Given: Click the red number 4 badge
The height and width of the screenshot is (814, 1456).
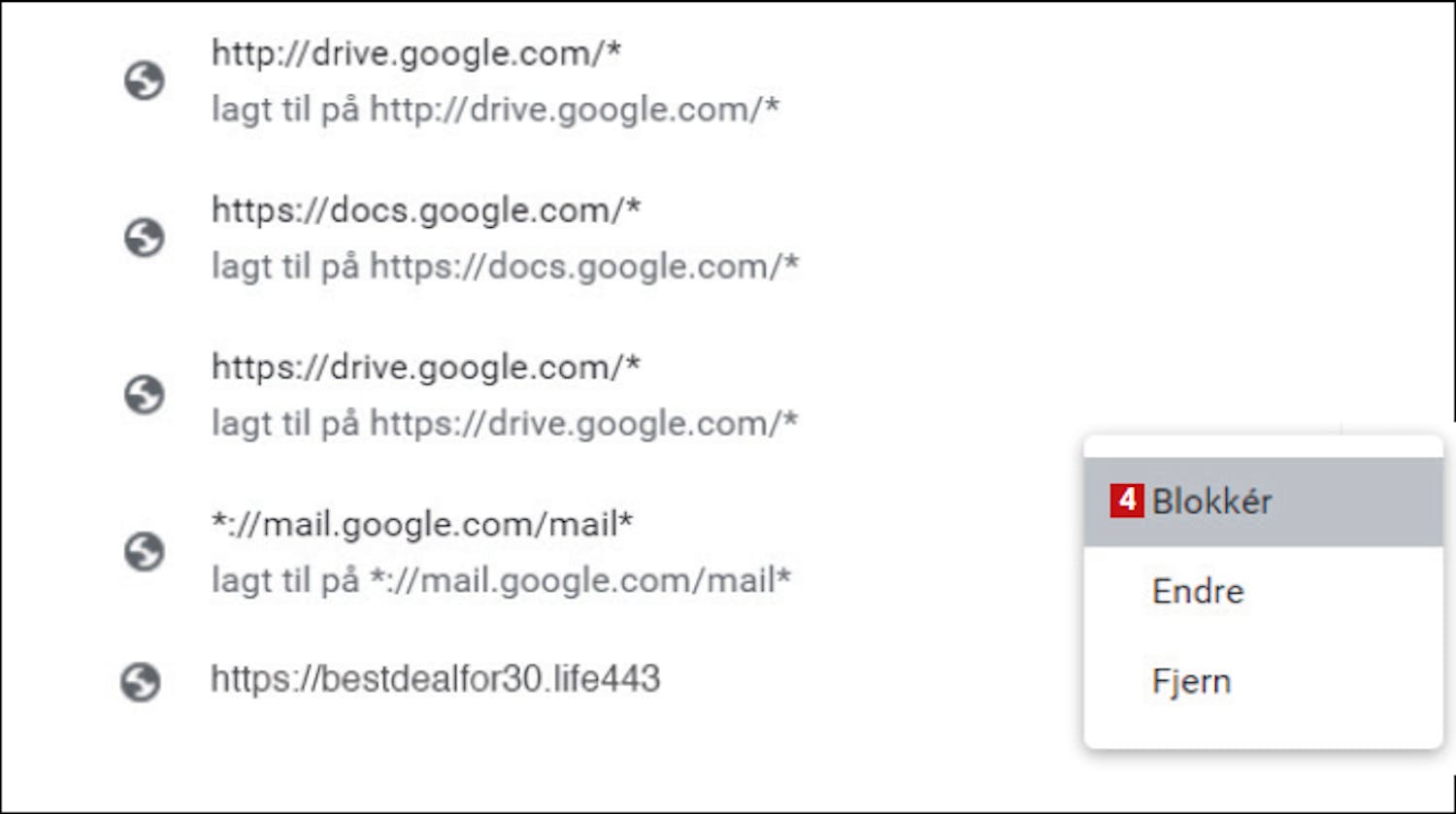Looking at the screenshot, I should (1126, 501).
